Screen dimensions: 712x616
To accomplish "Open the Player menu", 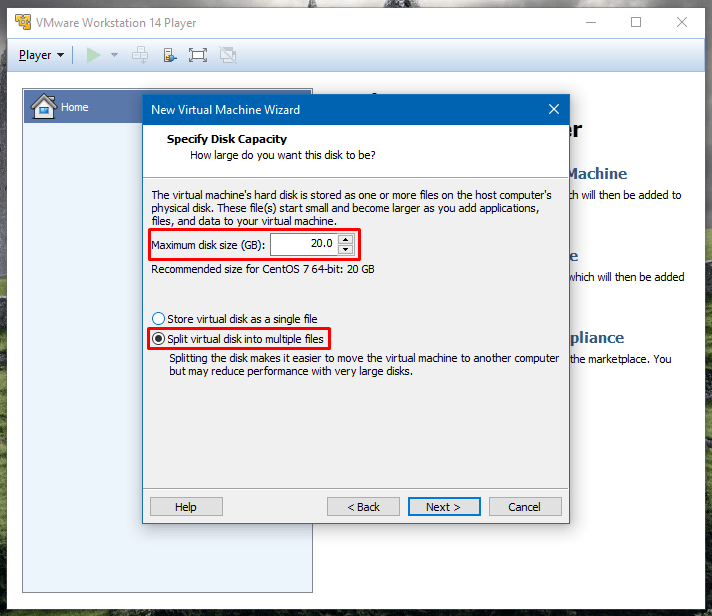I will coord(41,55).
